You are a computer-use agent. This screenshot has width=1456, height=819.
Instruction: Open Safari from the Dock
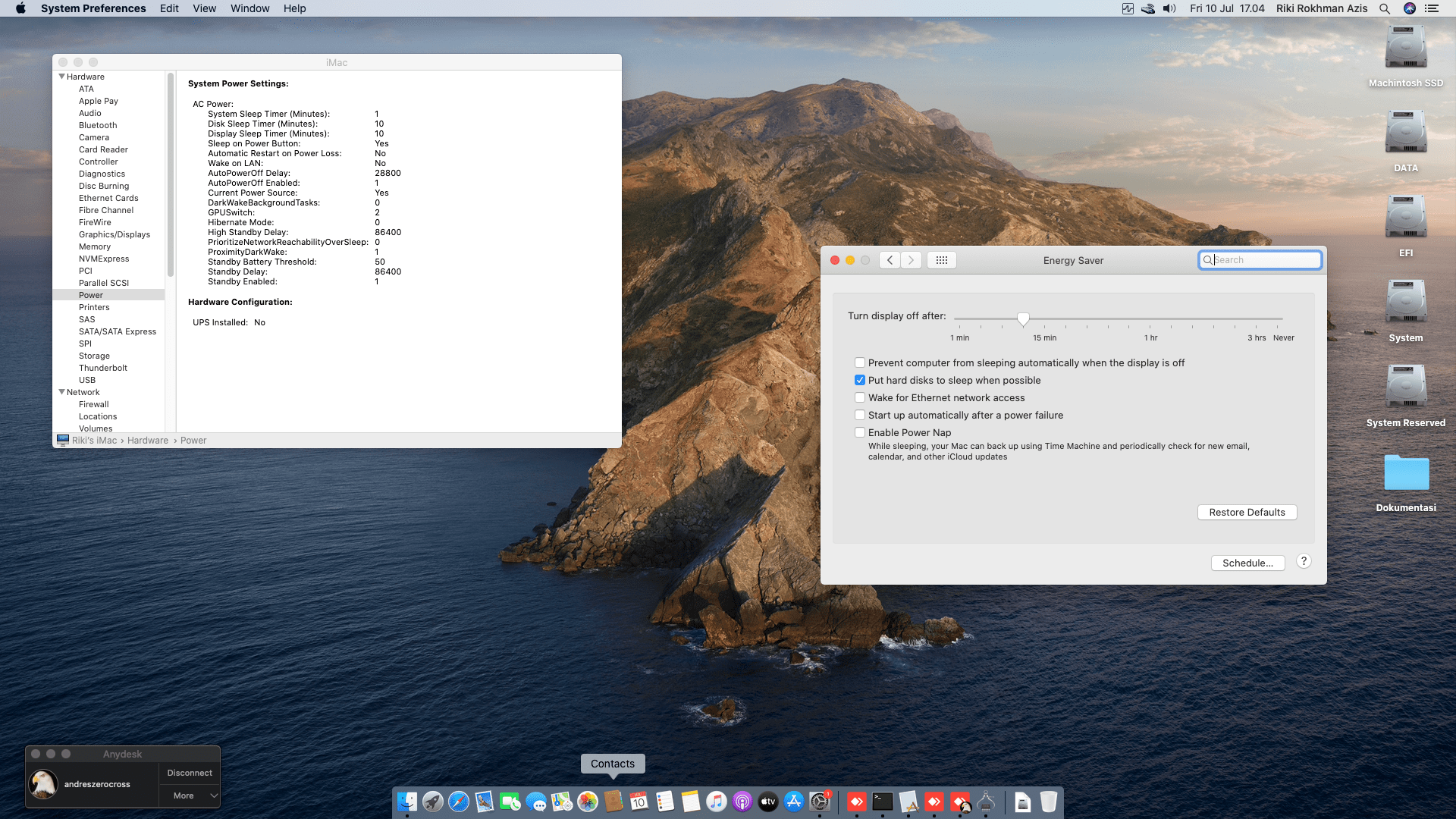tap(459, 802)
